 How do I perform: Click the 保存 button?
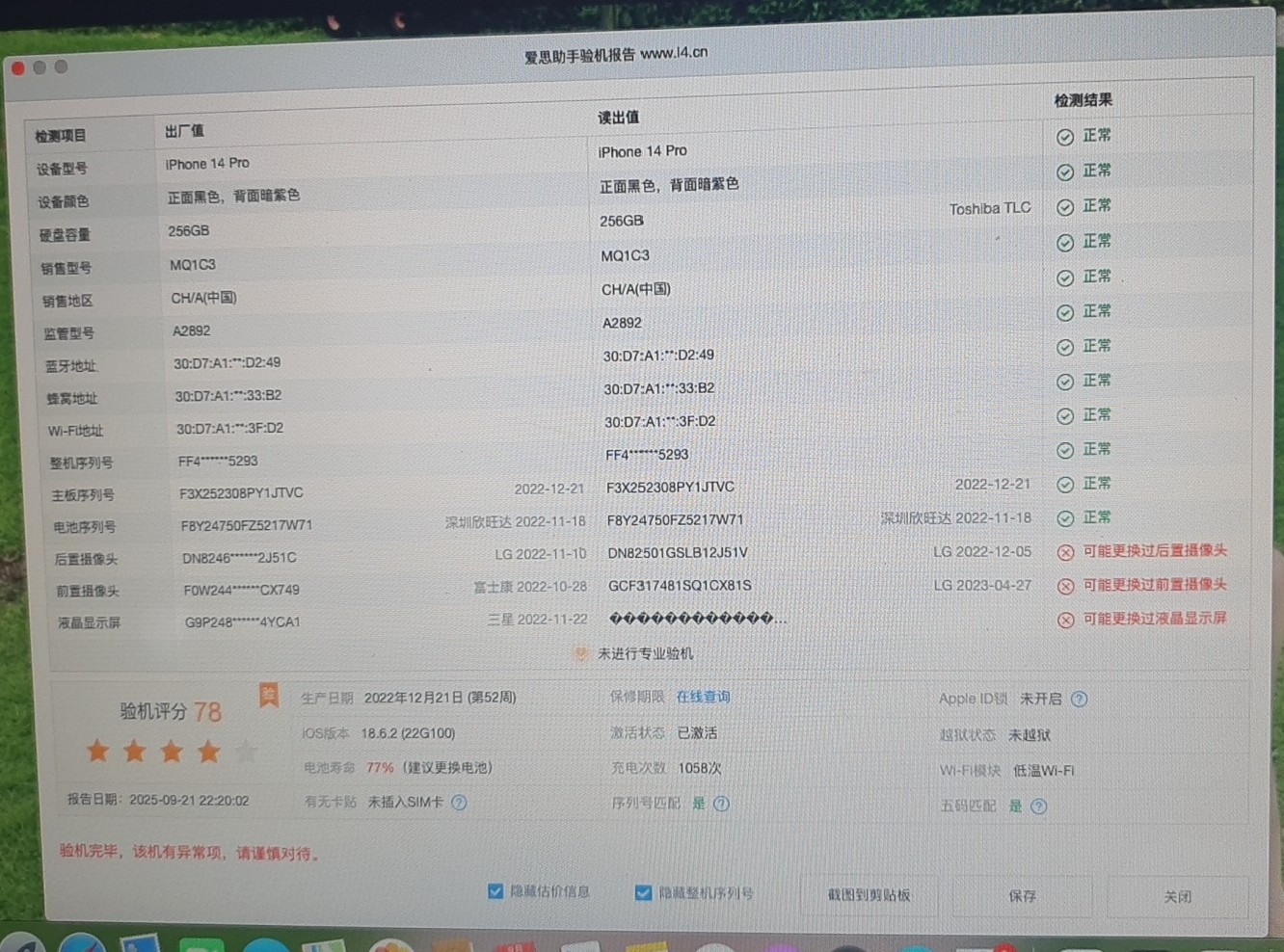tap(1022, 896)
